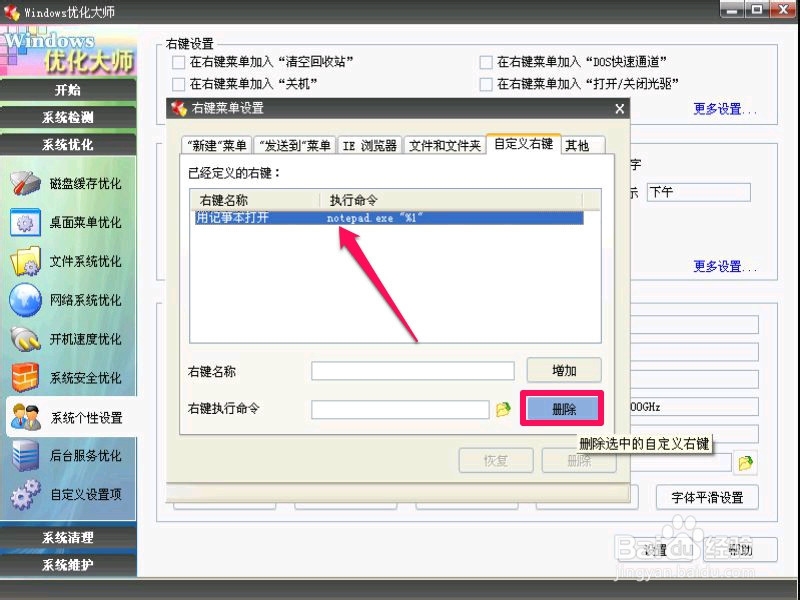800x600 pixels.
Task: Close the 右键菜单设置 dialog
Action: (x=619, y=109)
